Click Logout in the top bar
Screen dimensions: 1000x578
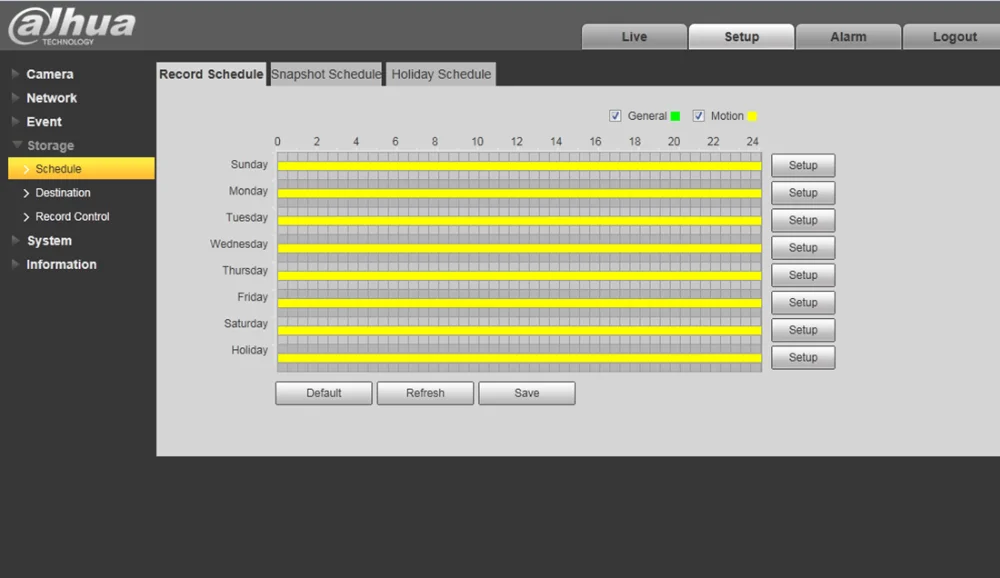click(954, 36)
